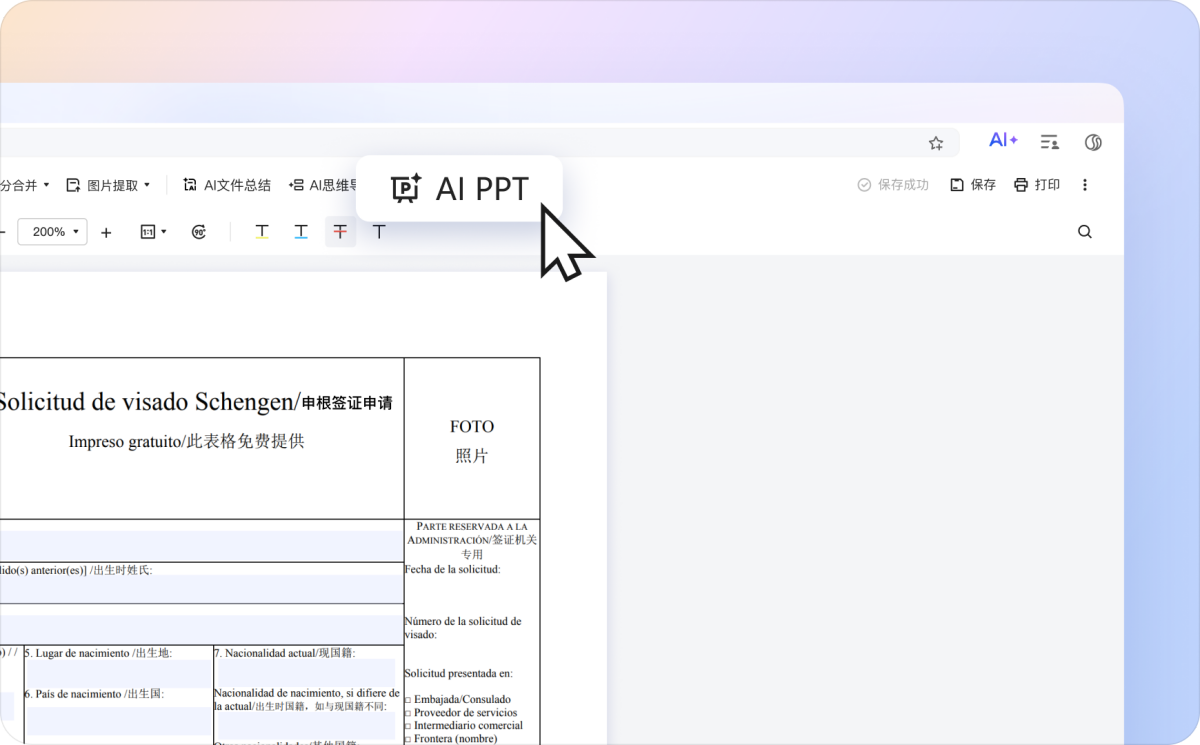
Task: Select the red strikethrough annotation tool
Action: tap(340, 231)
